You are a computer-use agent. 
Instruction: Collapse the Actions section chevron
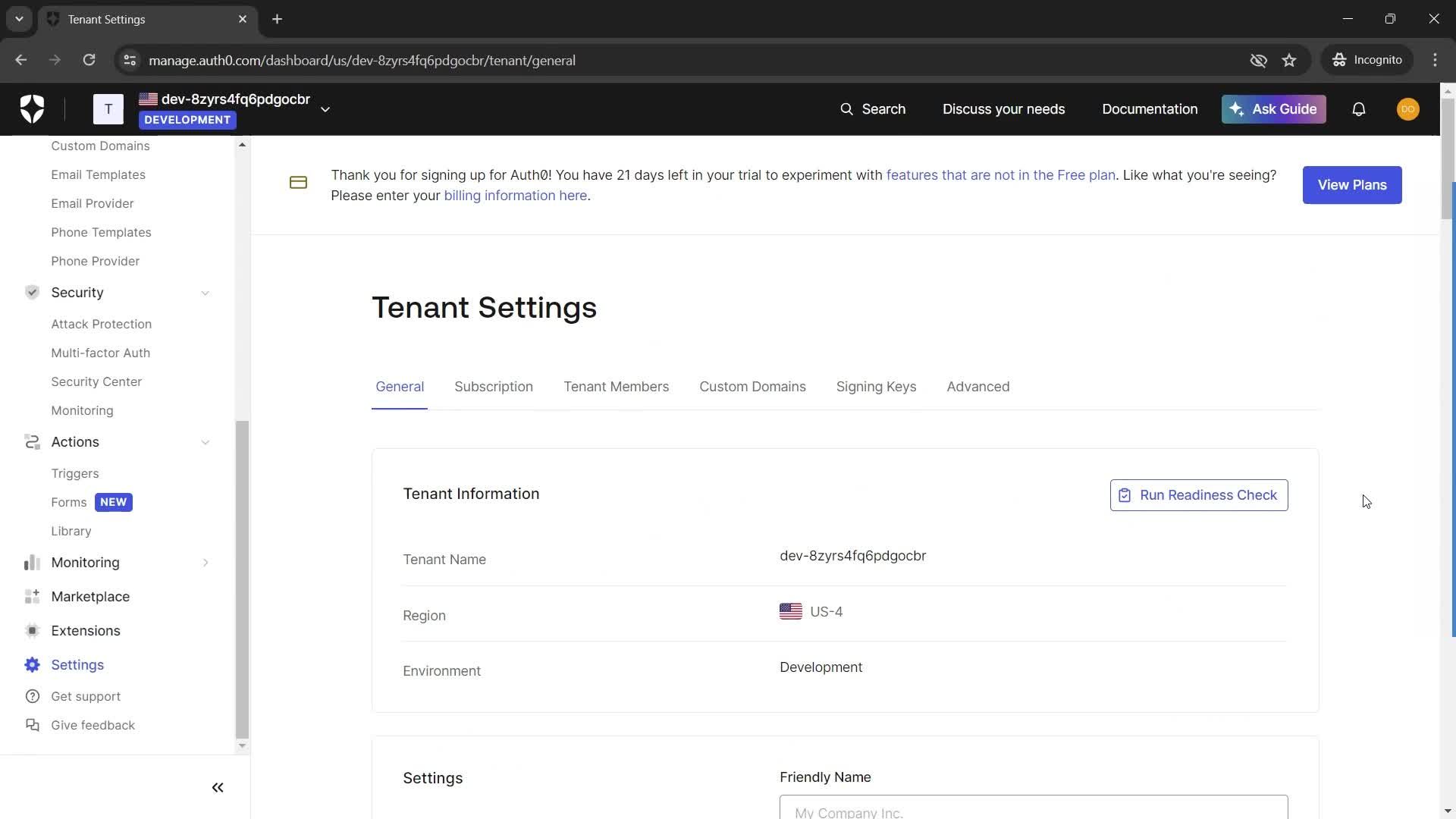[205, 442]
